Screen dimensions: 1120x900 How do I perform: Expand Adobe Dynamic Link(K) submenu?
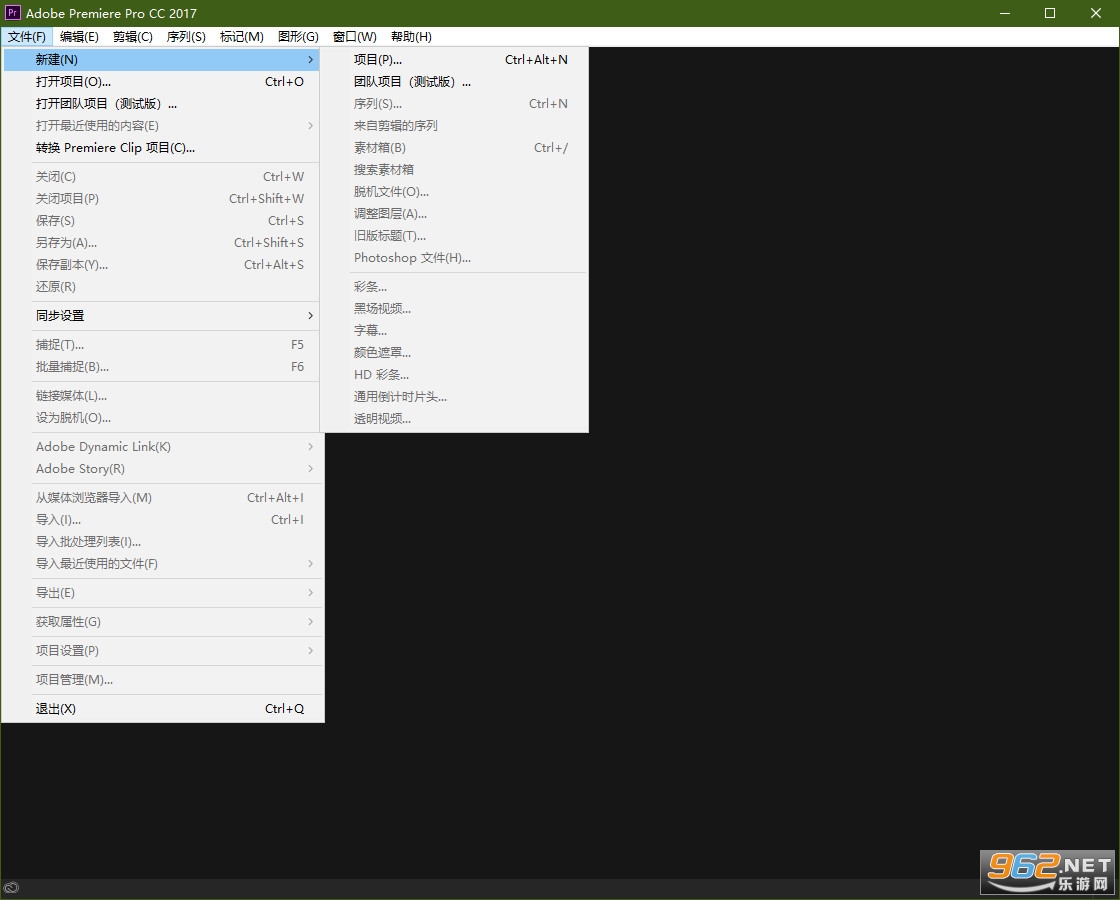point(161,447)
